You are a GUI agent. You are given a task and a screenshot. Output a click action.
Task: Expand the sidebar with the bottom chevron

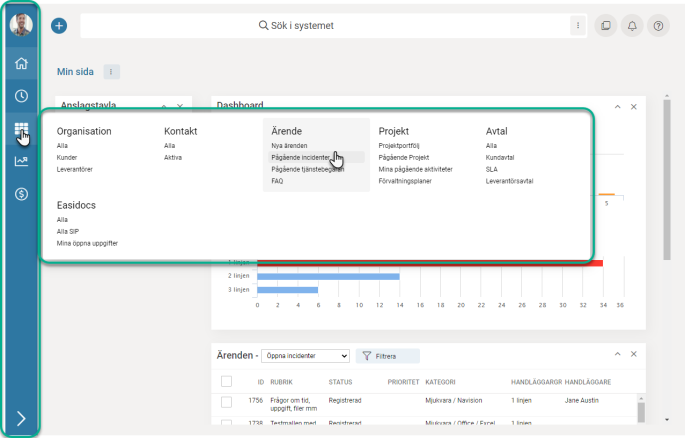coord(21,419)
